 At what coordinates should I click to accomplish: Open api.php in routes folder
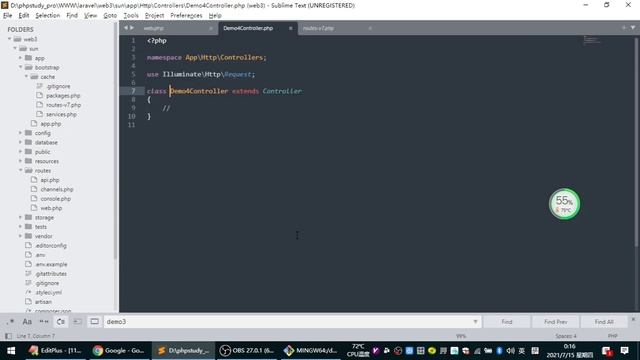50,180
